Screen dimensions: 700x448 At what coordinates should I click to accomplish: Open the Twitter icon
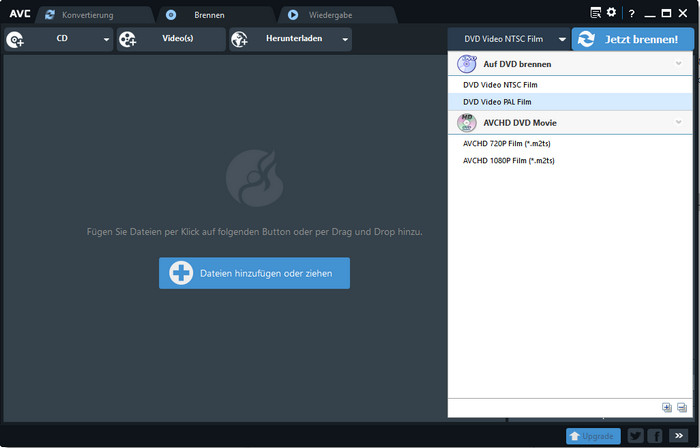coord(636,436)
